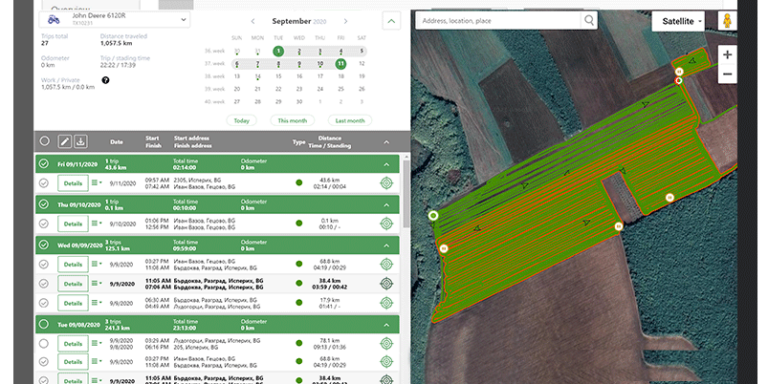Click the green start marker on map
Image resolution: width=768 pixels, height=384 pixels.
(x=432, y=216)
